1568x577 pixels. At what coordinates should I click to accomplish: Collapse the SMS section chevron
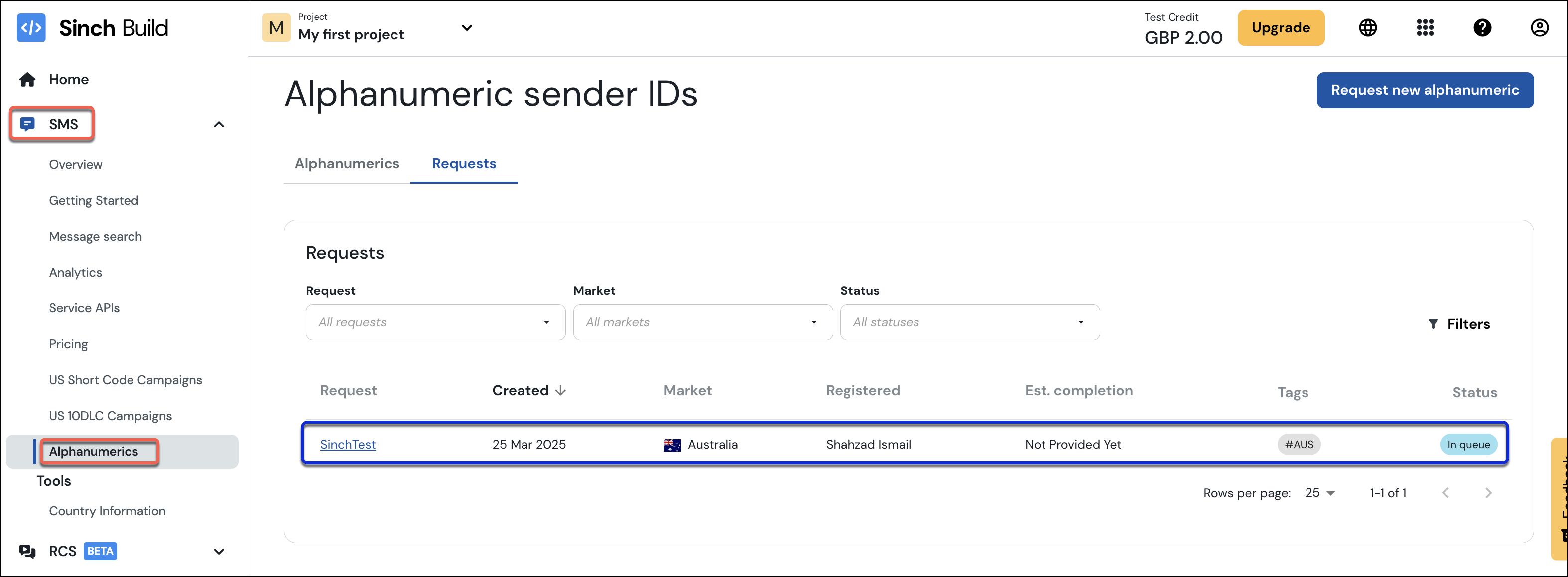coord(219,124)
